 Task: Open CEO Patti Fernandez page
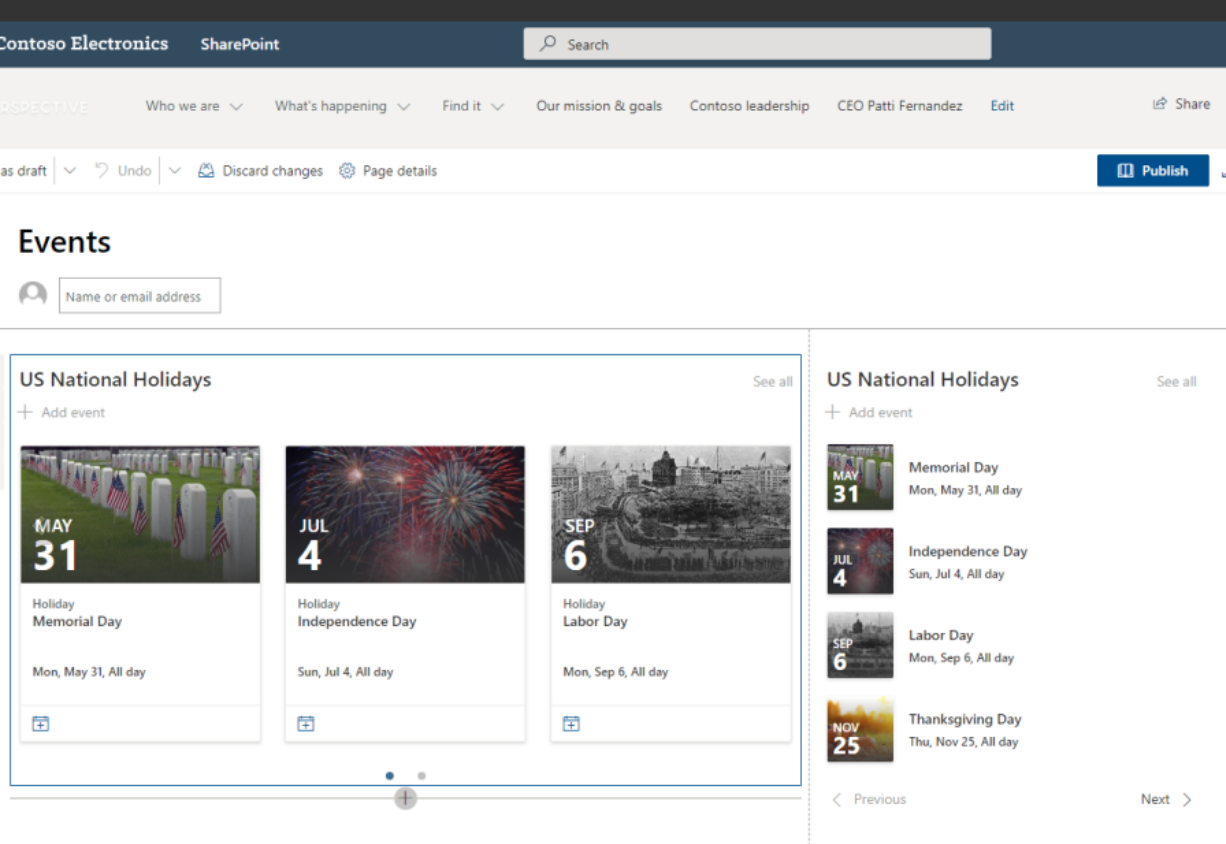900,106
